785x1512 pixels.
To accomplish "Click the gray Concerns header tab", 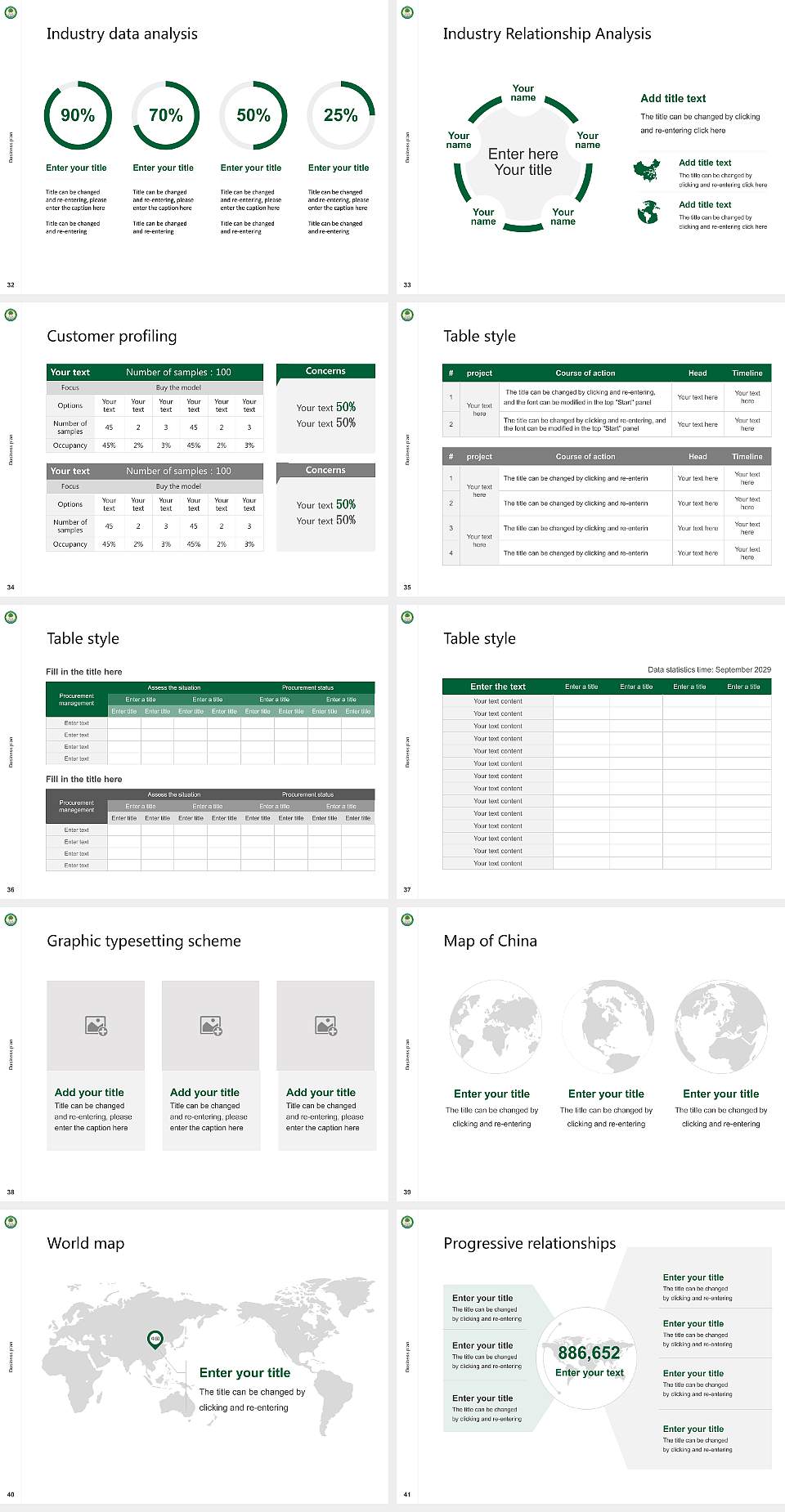I will pos(325,471).
